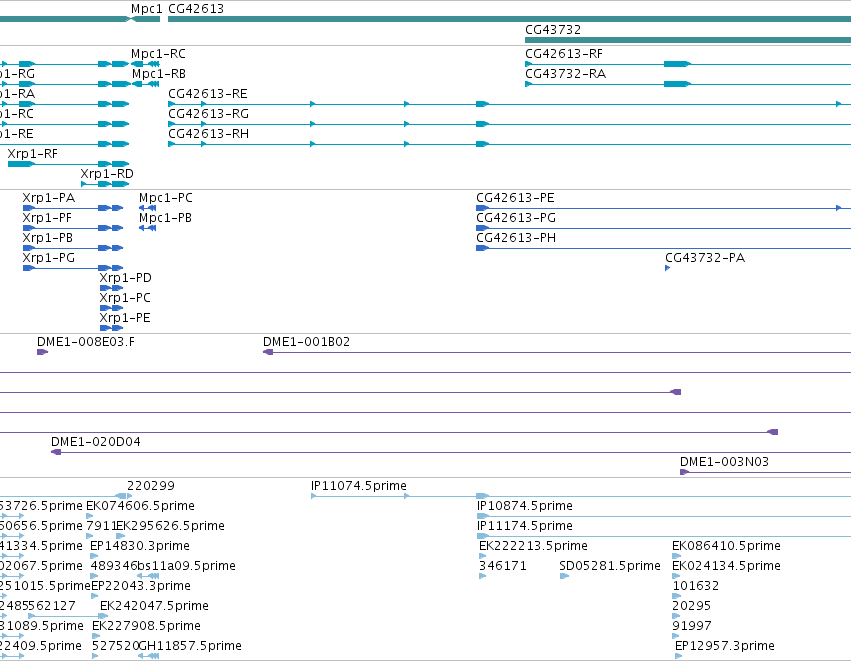The image size is (851, 661).
Task: Click transcript label Xrp1-RD
Action: click(107, 174)
